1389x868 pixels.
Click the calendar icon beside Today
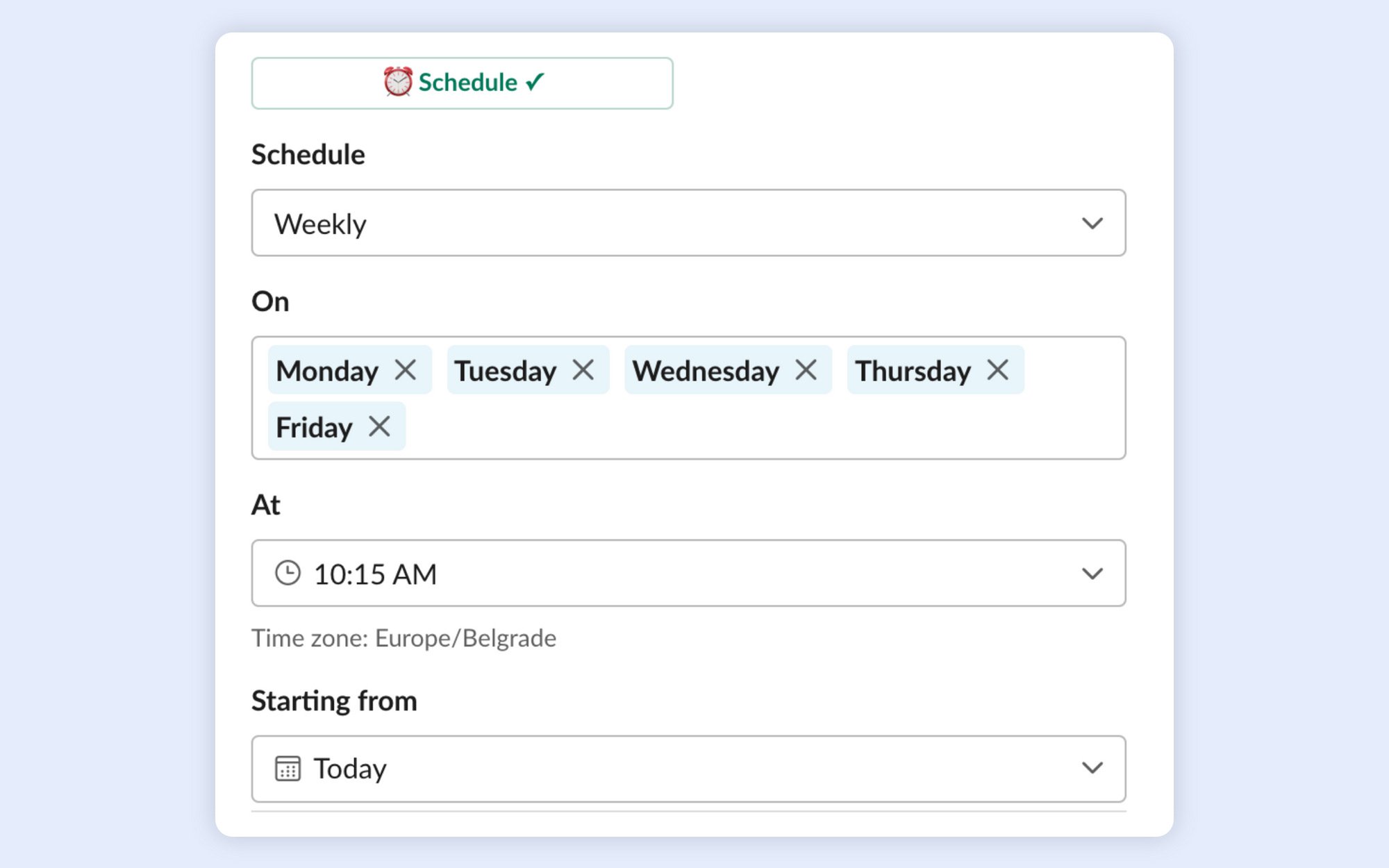point(288,769)
